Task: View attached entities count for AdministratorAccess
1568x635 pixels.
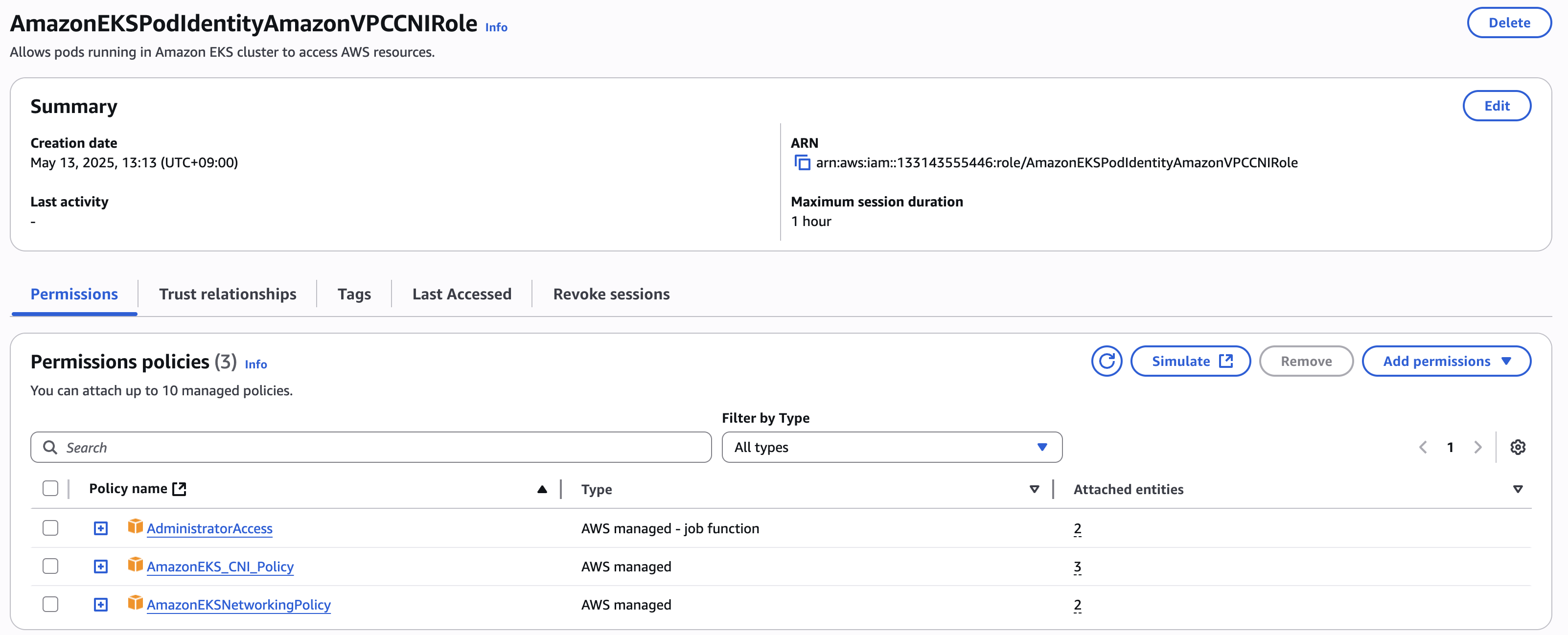Action: pos(1078,528)
